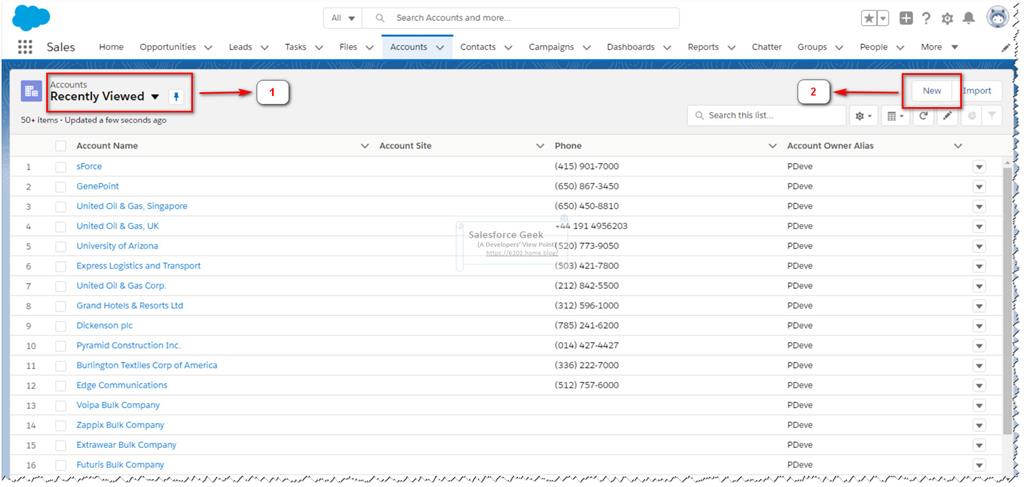Click phone number (415) 901-7000
Image resolution: width=1024 pixels, height=487 pixels.
click(x=586, y=167)
